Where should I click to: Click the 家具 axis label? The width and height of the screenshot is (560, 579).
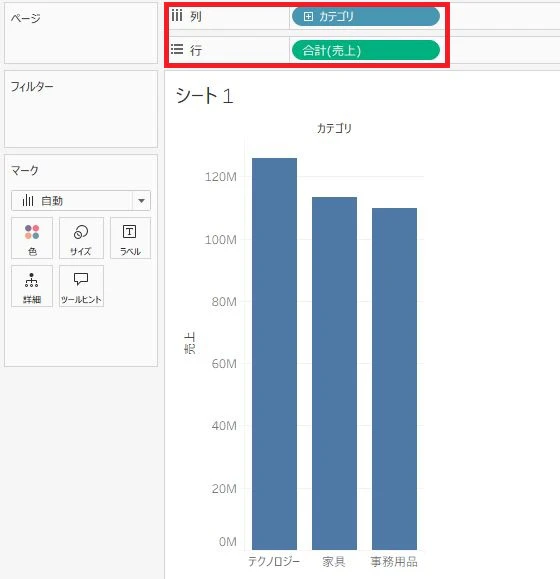[334, 562]
